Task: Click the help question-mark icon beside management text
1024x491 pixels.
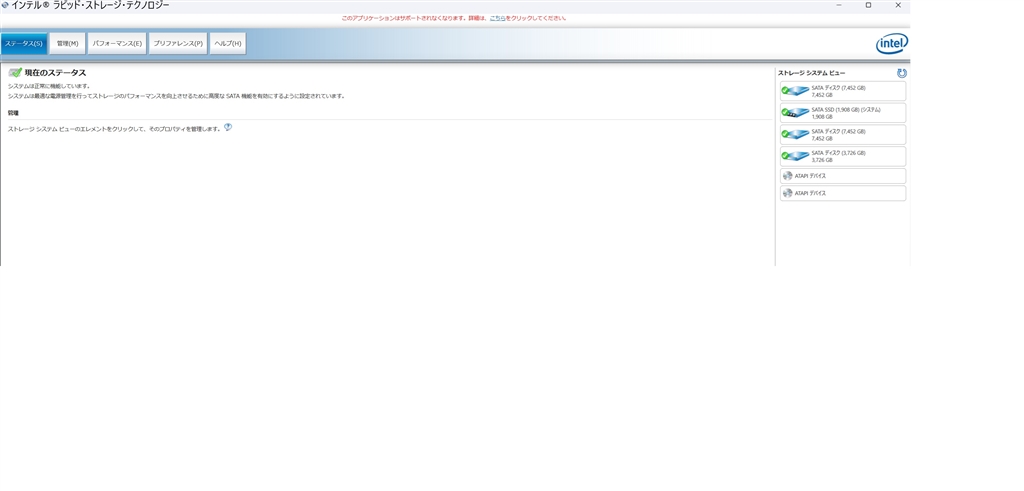Action: coord(228,127)
